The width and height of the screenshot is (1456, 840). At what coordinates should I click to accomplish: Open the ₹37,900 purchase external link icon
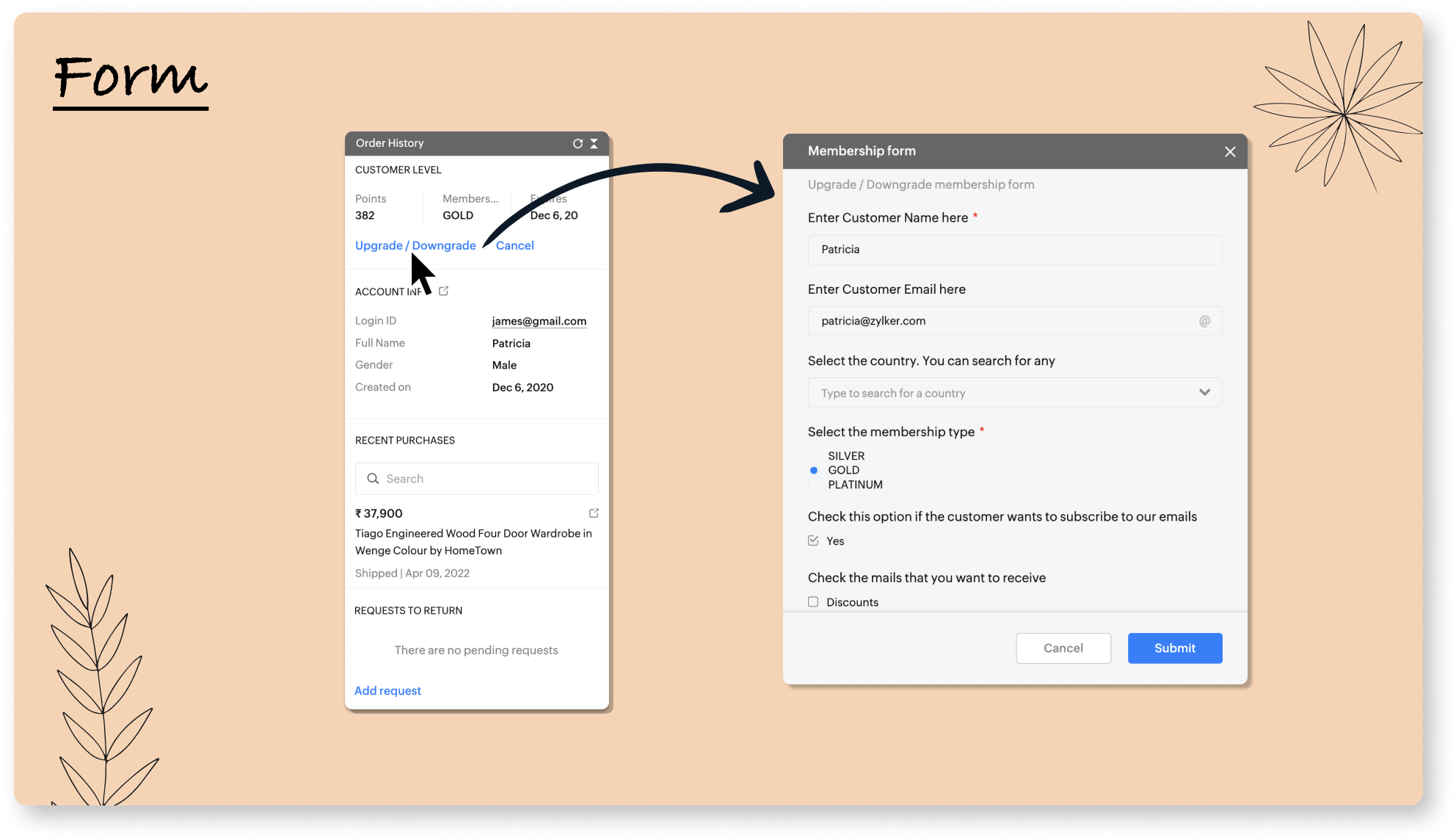tap(594, 513)
